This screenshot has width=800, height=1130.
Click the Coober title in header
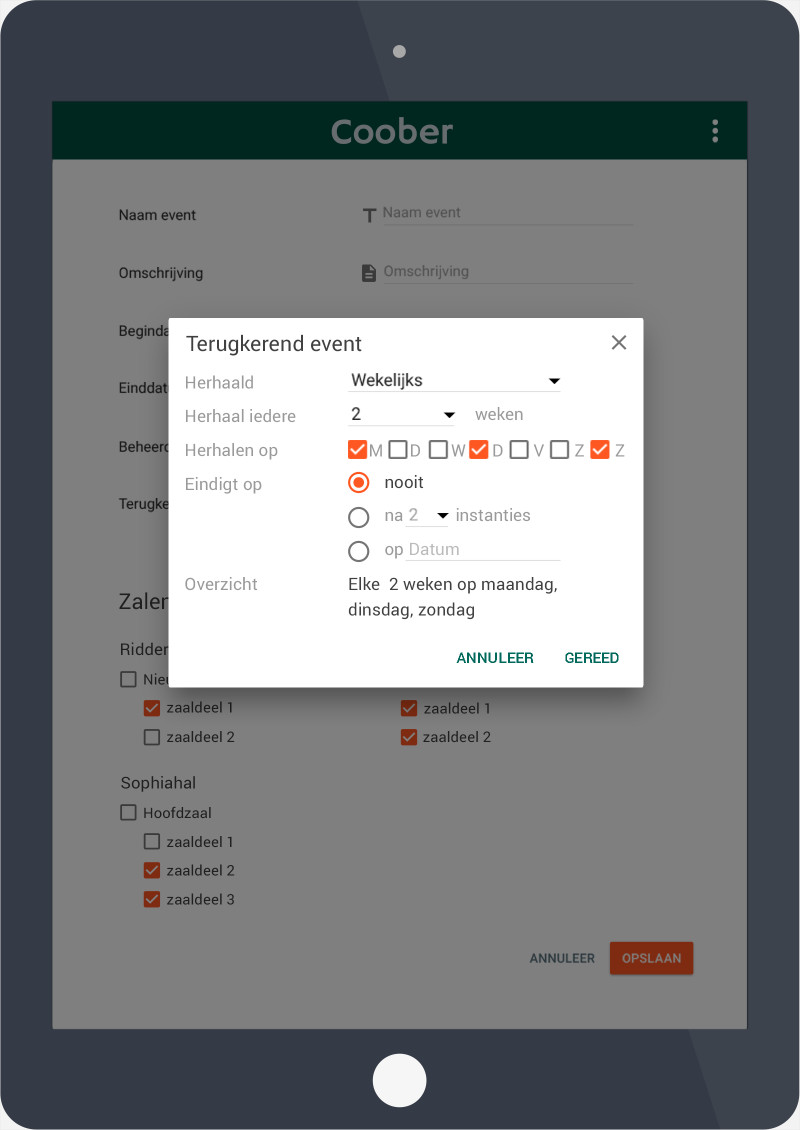tap(392, 131)
